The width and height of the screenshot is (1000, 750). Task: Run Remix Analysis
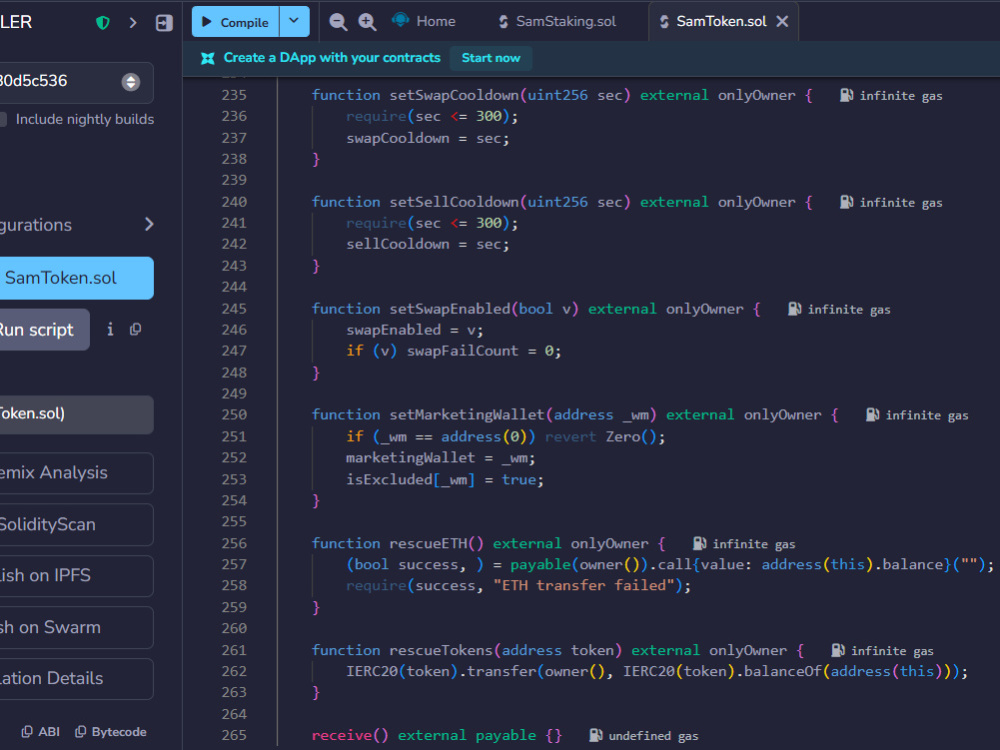coord(75,473)
